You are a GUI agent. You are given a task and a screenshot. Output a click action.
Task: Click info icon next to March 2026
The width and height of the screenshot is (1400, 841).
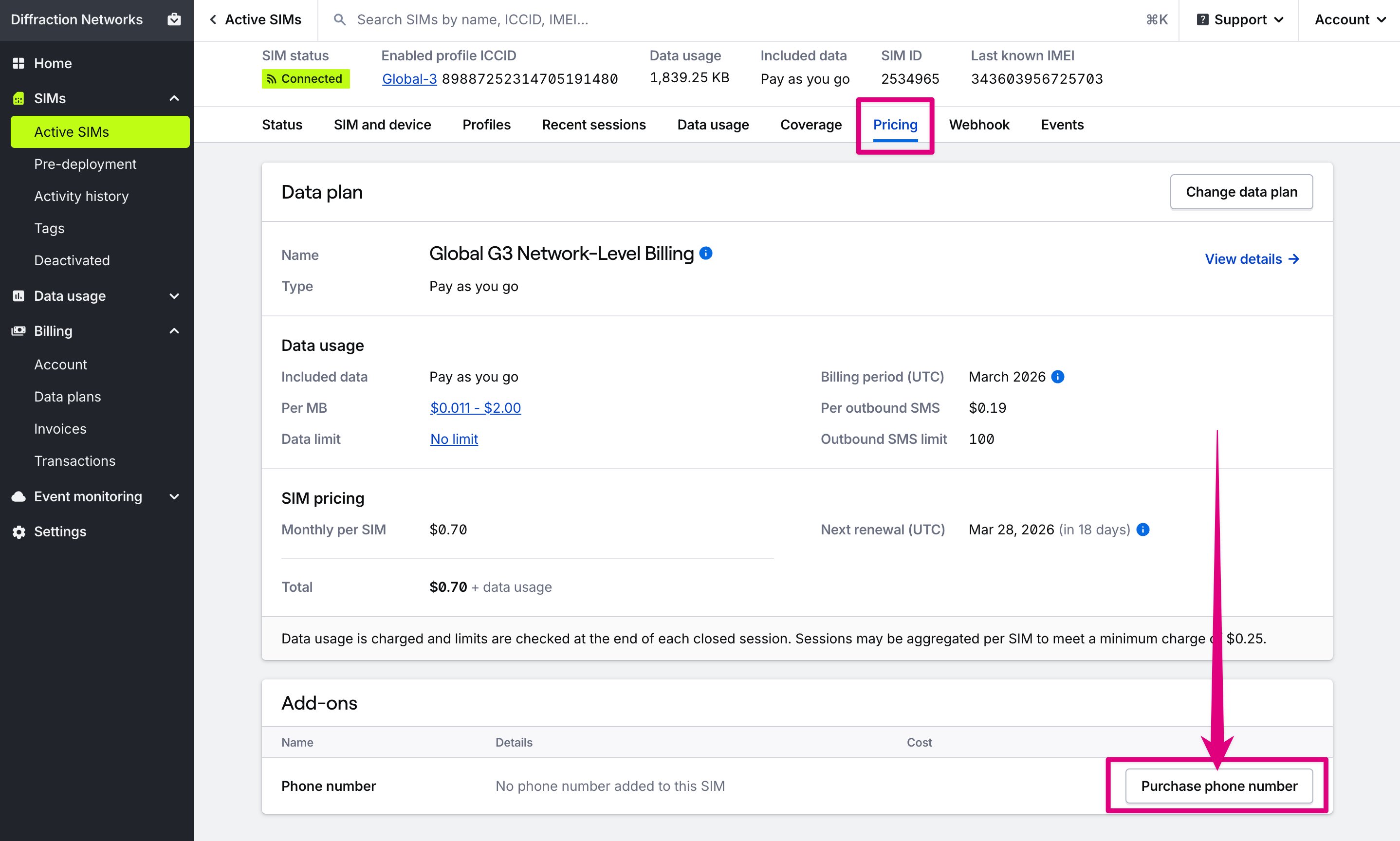(1058, 377)
